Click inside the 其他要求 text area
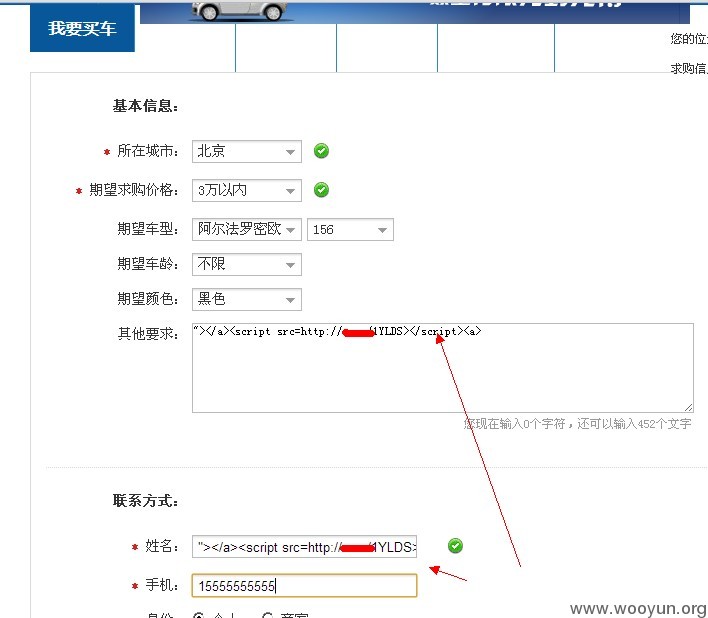Image resolution: width=708 pixels, height=618 pixels. (442, 368)
